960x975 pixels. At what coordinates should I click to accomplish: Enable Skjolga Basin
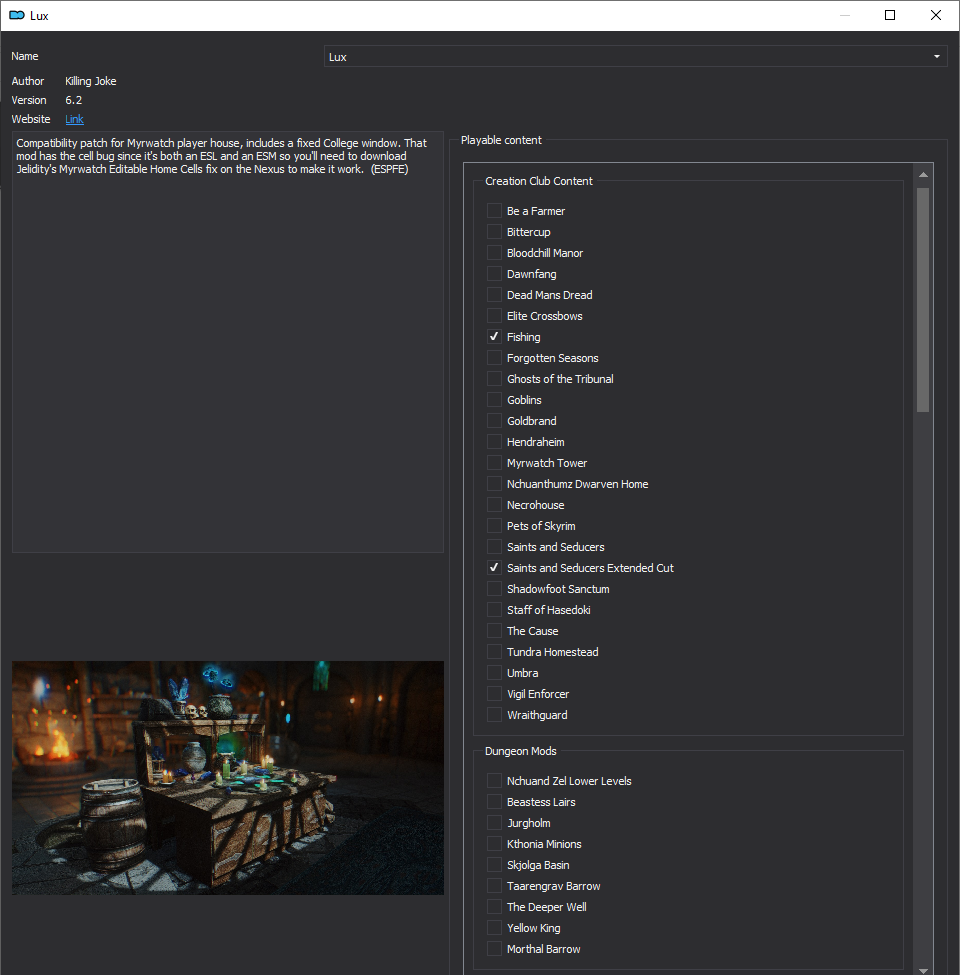[494, 866]
